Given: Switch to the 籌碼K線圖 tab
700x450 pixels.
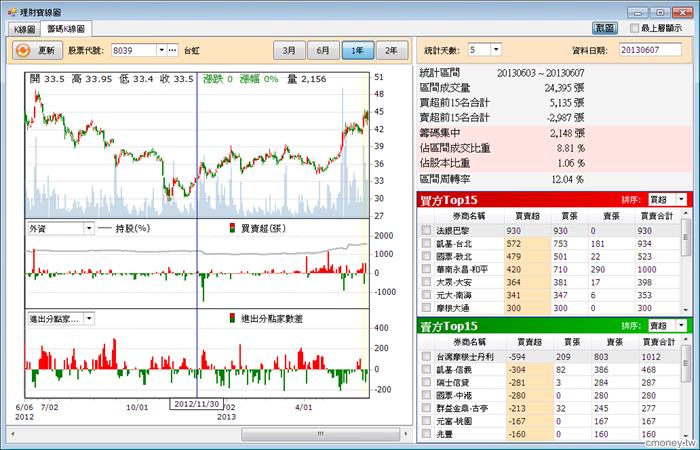Looking at the screenshot, I should [66, 29].
